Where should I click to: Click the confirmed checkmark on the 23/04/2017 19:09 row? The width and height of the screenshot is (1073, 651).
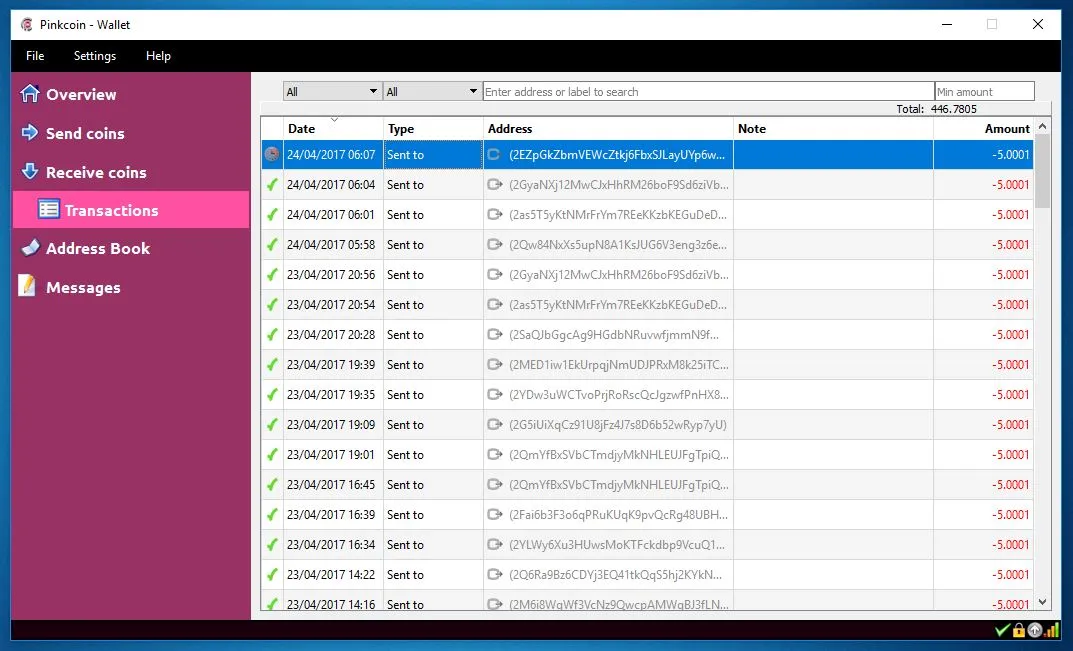[x=272, y=425]
